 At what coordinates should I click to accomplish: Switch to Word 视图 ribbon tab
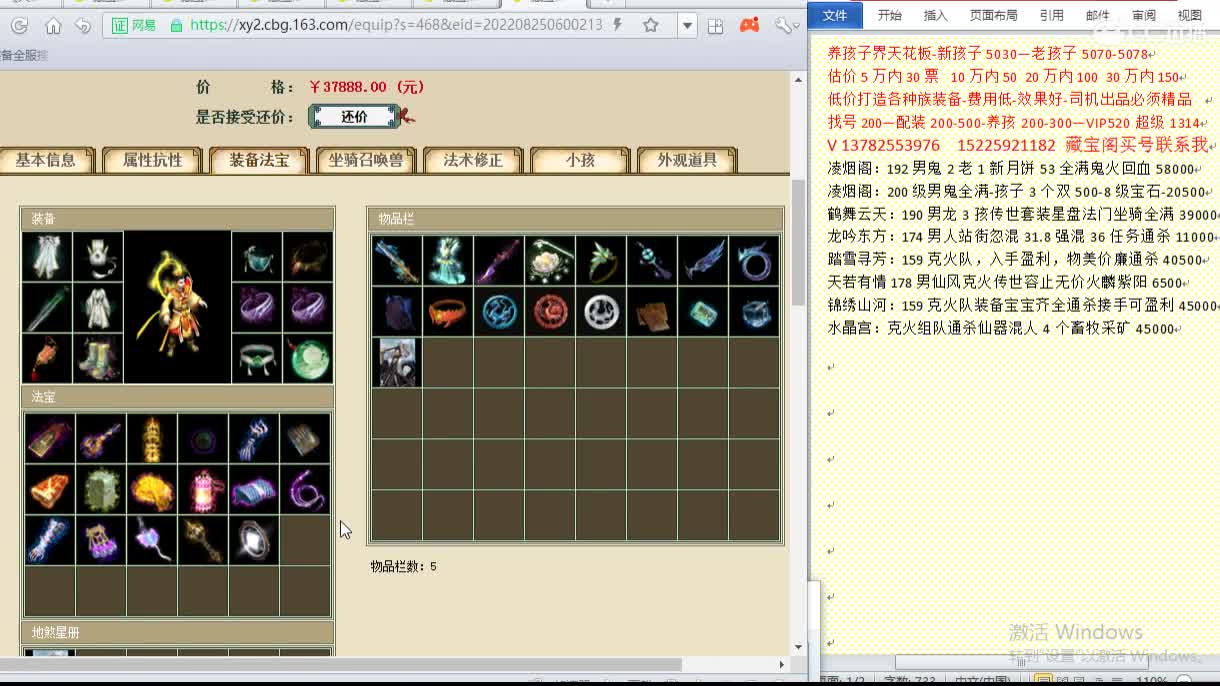[1190, 15]
